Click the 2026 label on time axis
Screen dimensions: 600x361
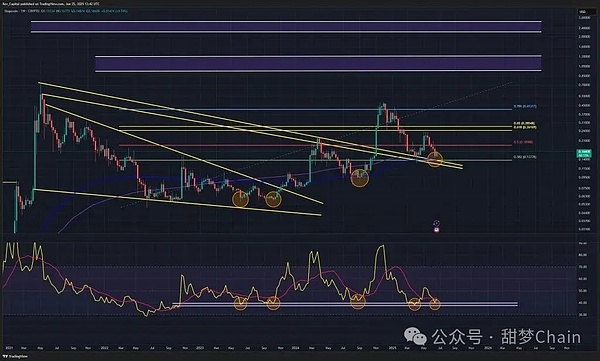point(488,348)
